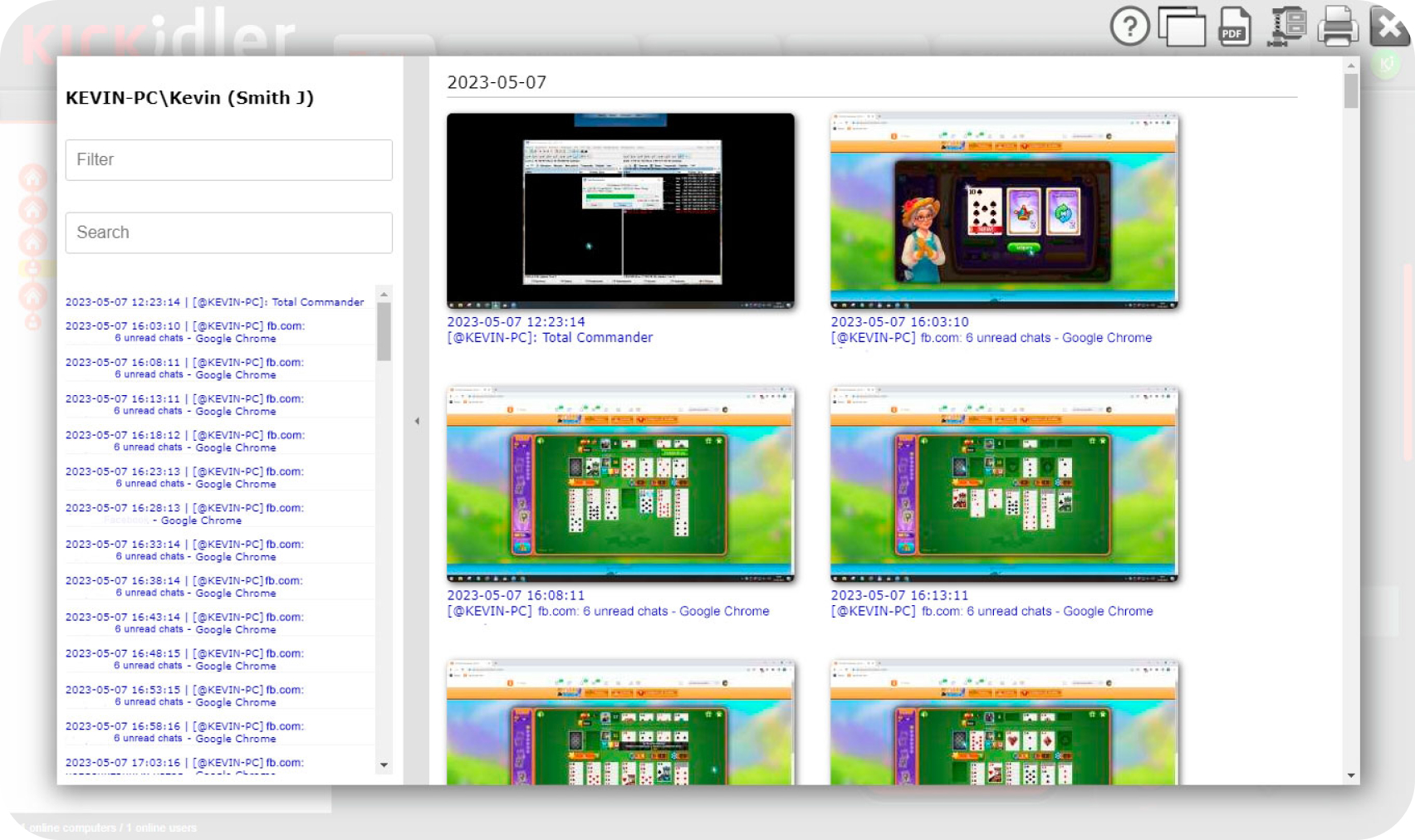This screenshot has width=1415, height=840.
Task: Select list entry 2023-05-07 16:13:11 fb.com
Action: coord(185,405)
